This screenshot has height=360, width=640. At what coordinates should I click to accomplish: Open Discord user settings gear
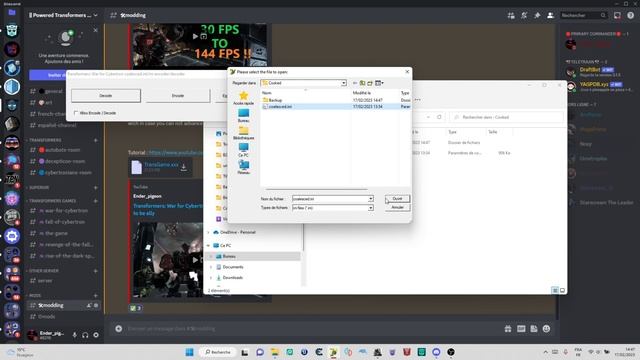click(x=96, y=335)
